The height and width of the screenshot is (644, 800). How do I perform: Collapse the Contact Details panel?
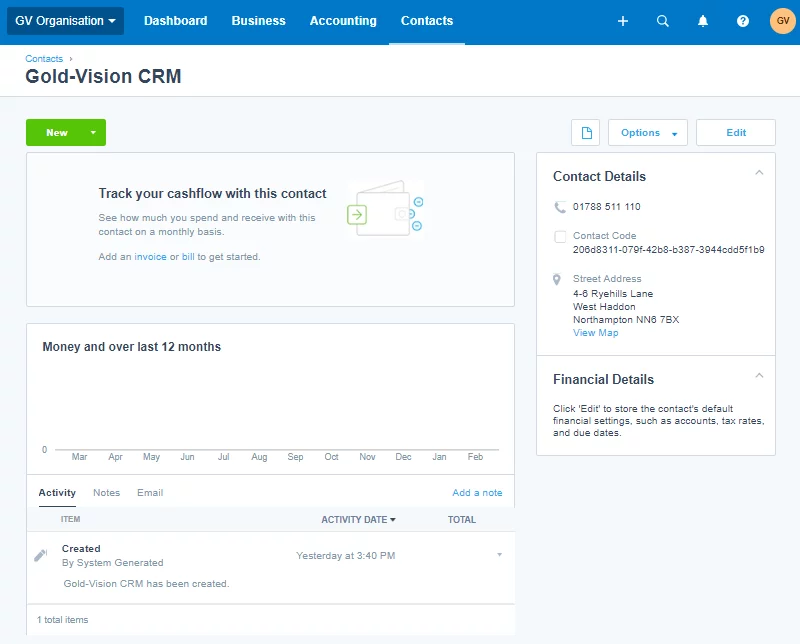[x=759, y=172]
